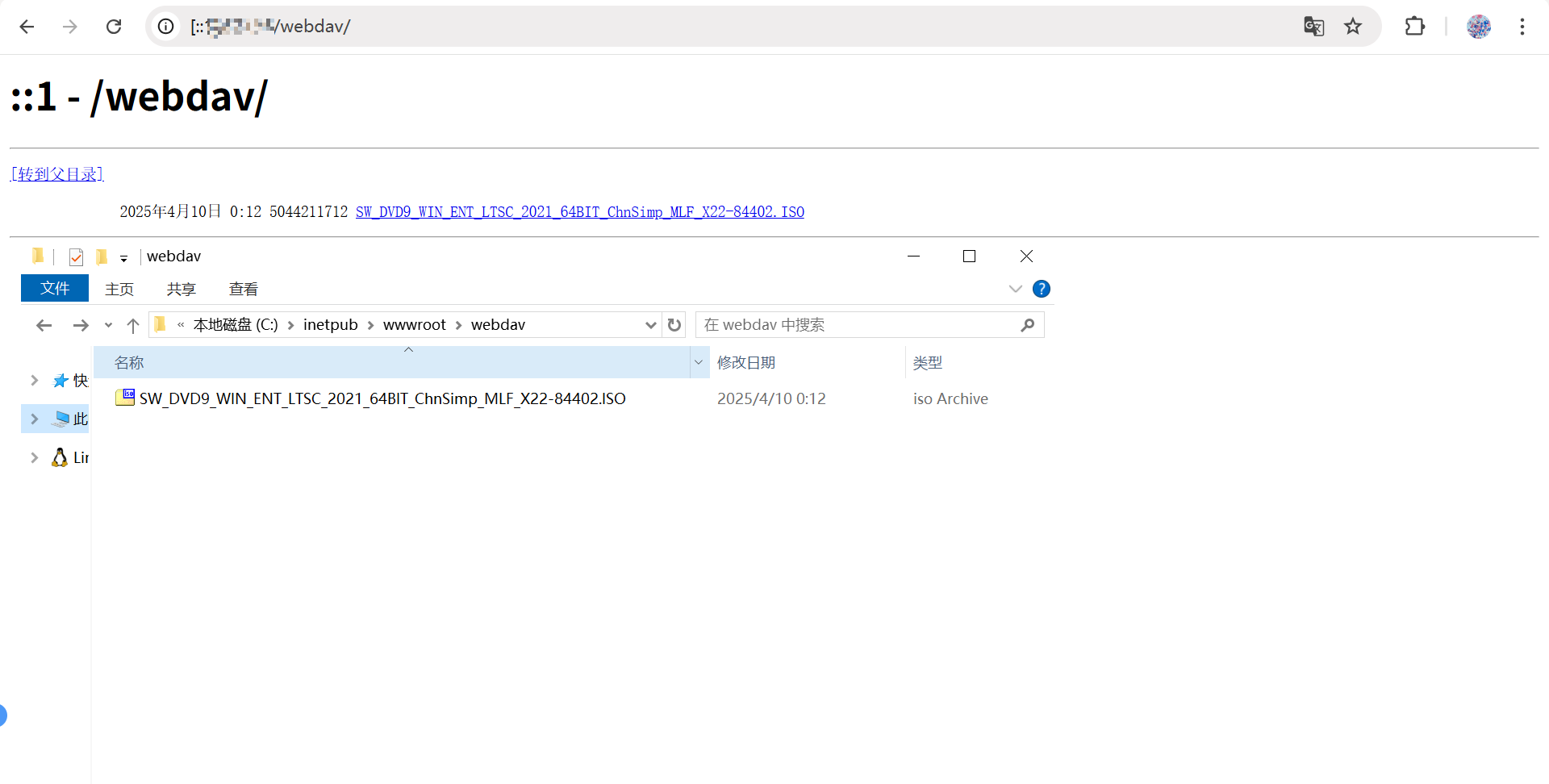Open the 主页 ribbon tab
1549x784 pixels.
[119, 289]
